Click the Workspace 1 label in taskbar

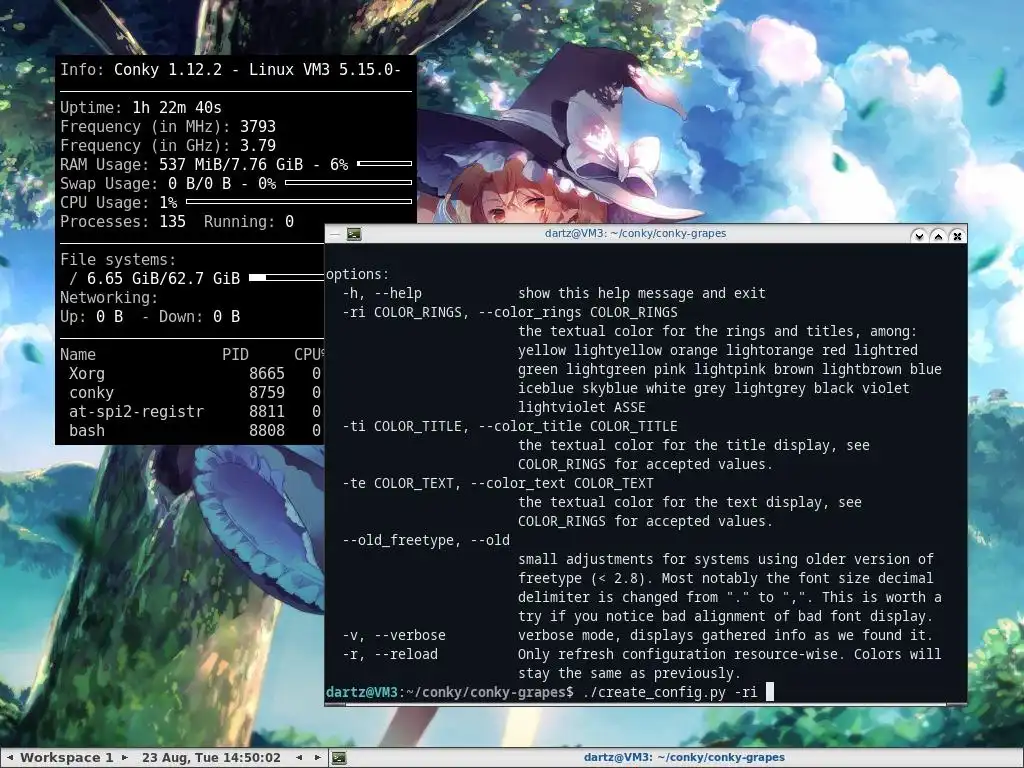coord(67,758)
